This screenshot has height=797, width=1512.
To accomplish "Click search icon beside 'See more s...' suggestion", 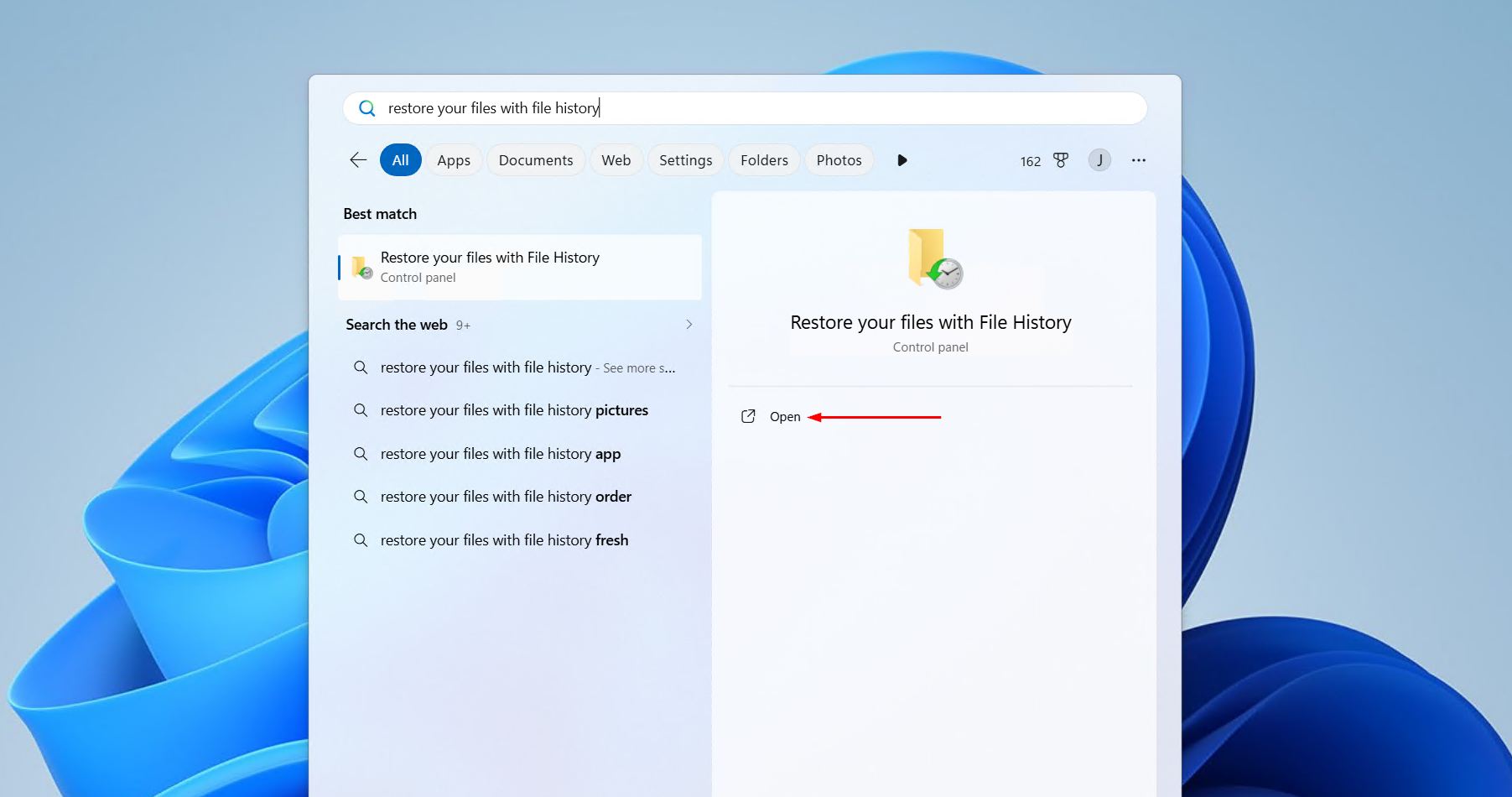I will click(x=361, y=367).
